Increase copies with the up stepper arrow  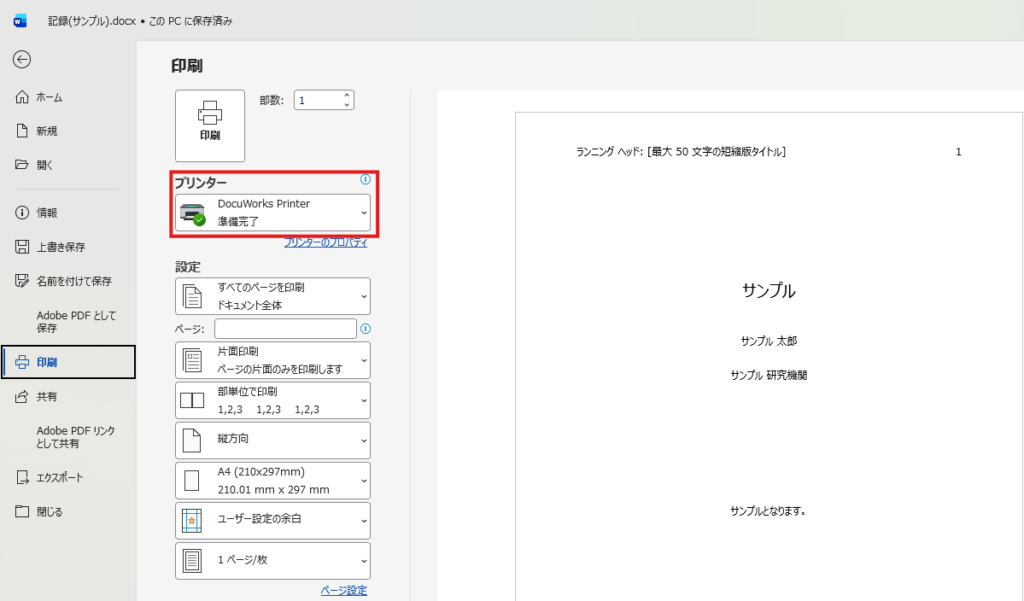click(347, 95)
